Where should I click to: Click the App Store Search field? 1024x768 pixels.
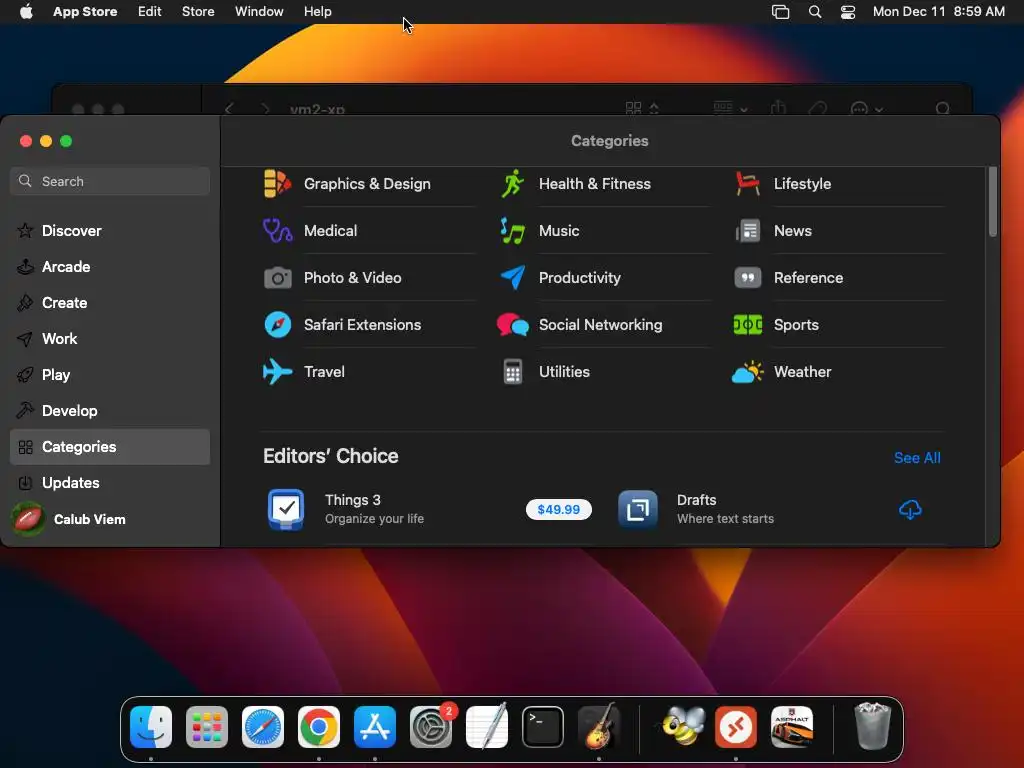110,181
